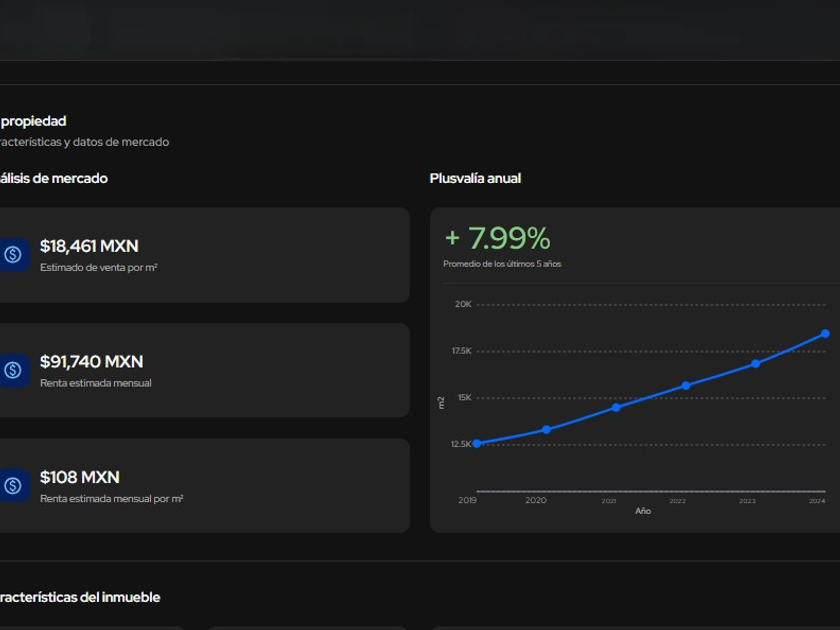Click the Análisis de mercado heading
Screen dimensions: 840x630
(x=54, y=178)
